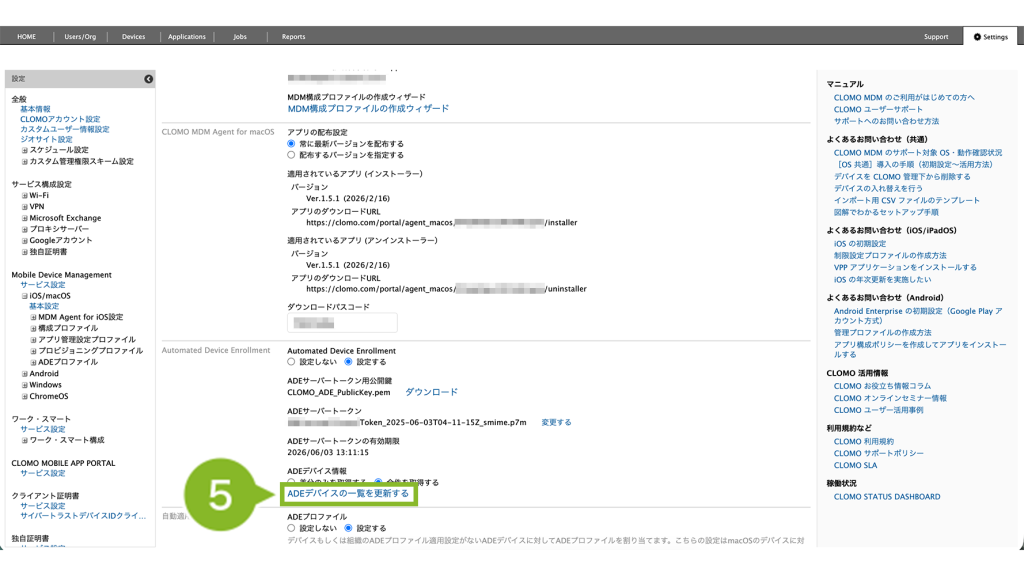Screen dimensions: 1024x576
Task: Expand the ADEプロファイル tree node
Action: point(33,362)
